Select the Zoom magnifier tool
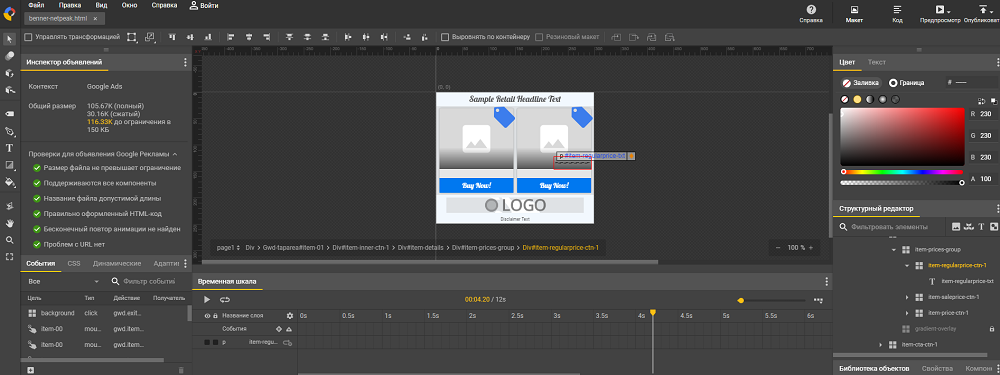The image size is (1000, 375). point(10,240)
